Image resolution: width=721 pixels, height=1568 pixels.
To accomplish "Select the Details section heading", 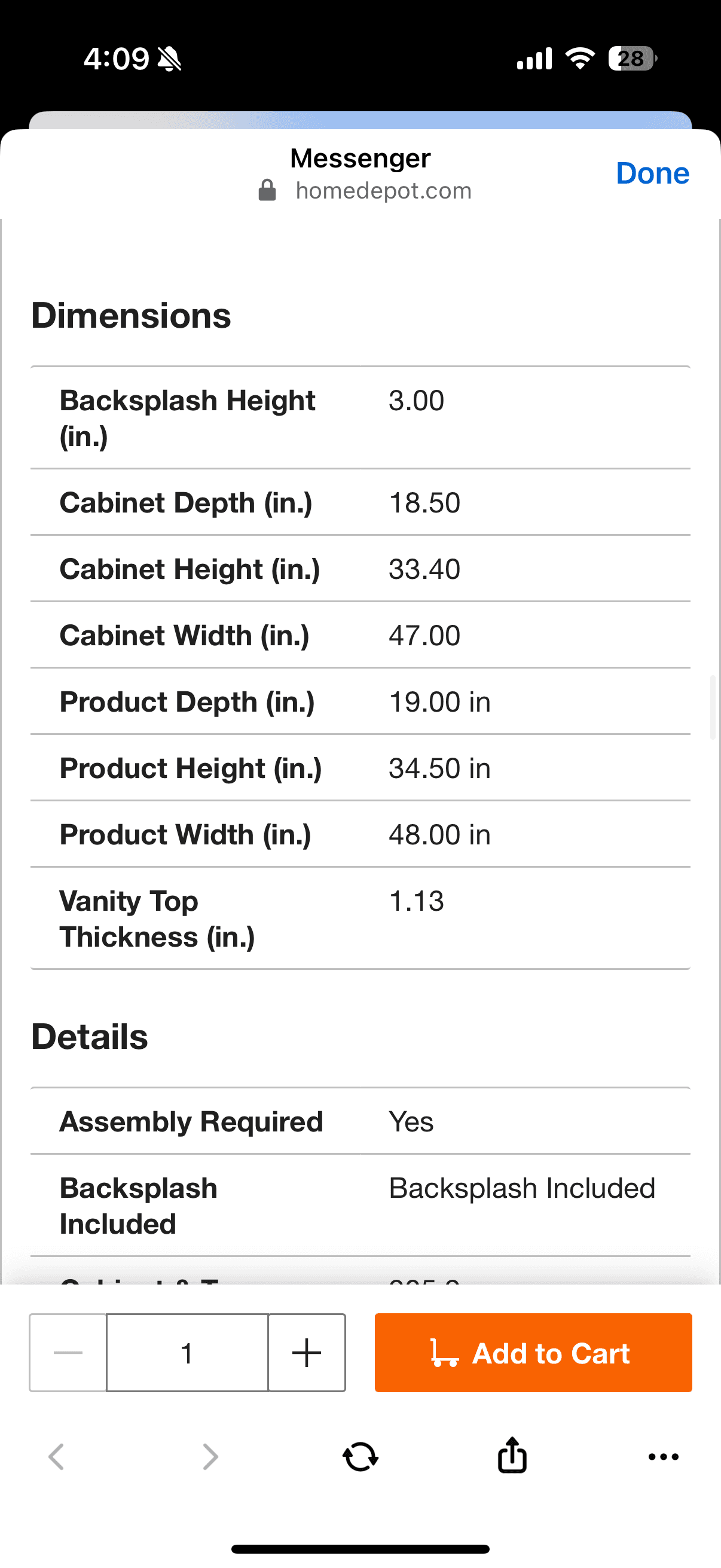I will [90, 1036].
